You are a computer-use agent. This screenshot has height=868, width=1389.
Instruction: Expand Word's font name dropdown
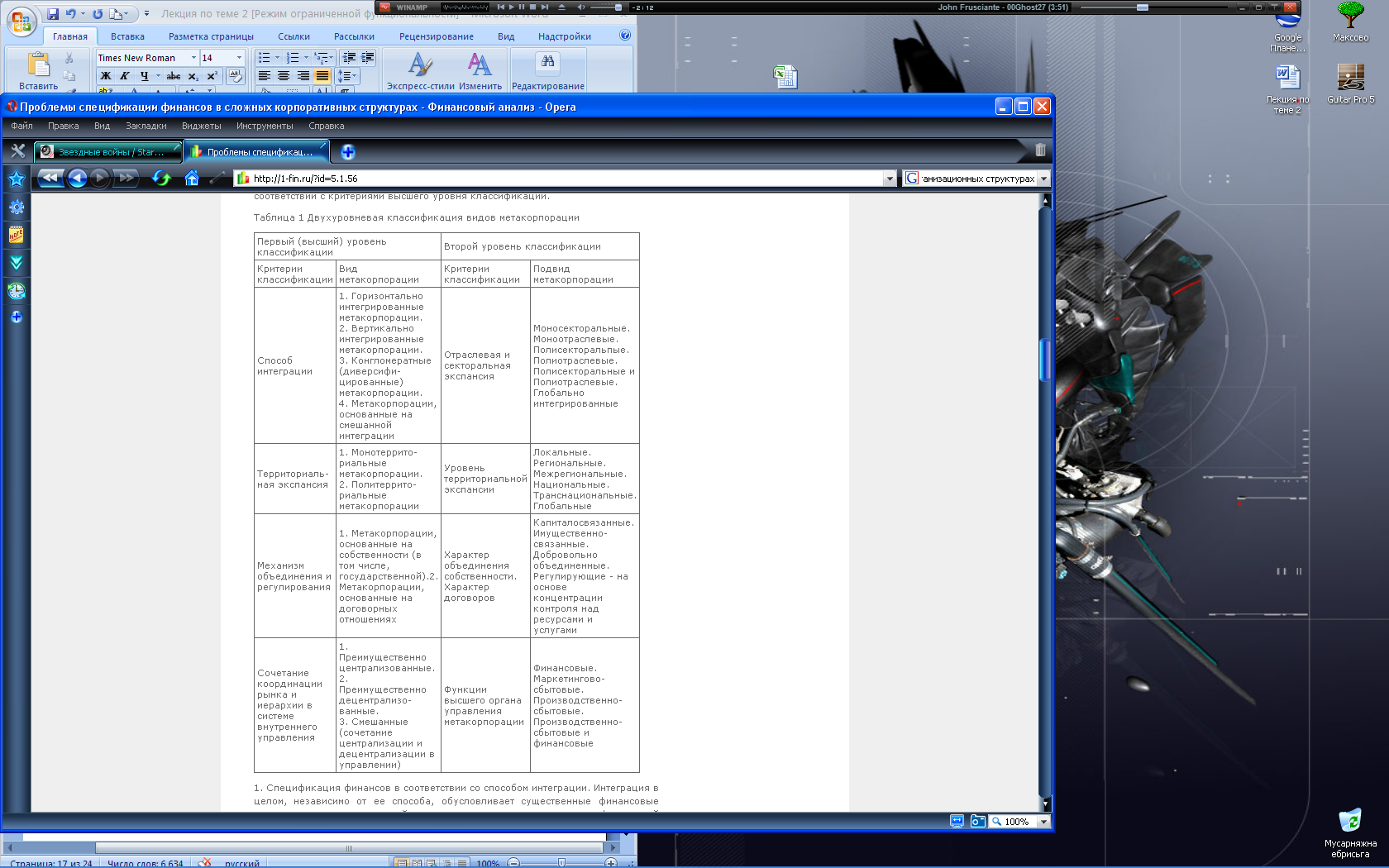pos(193,58)
